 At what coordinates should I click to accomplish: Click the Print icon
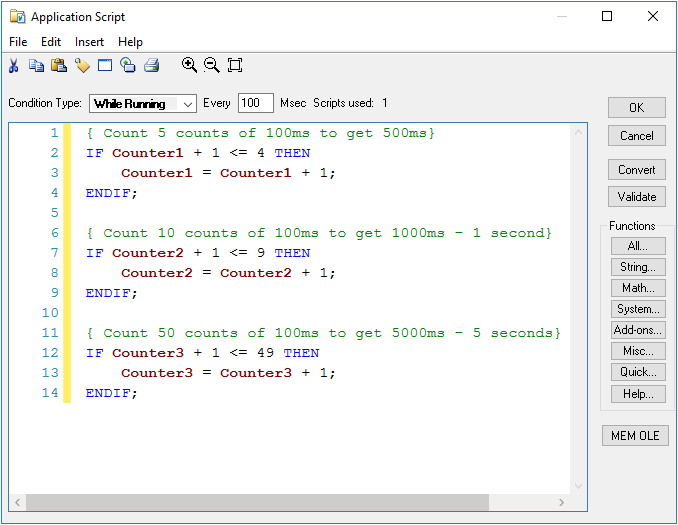tap(151, 66)
